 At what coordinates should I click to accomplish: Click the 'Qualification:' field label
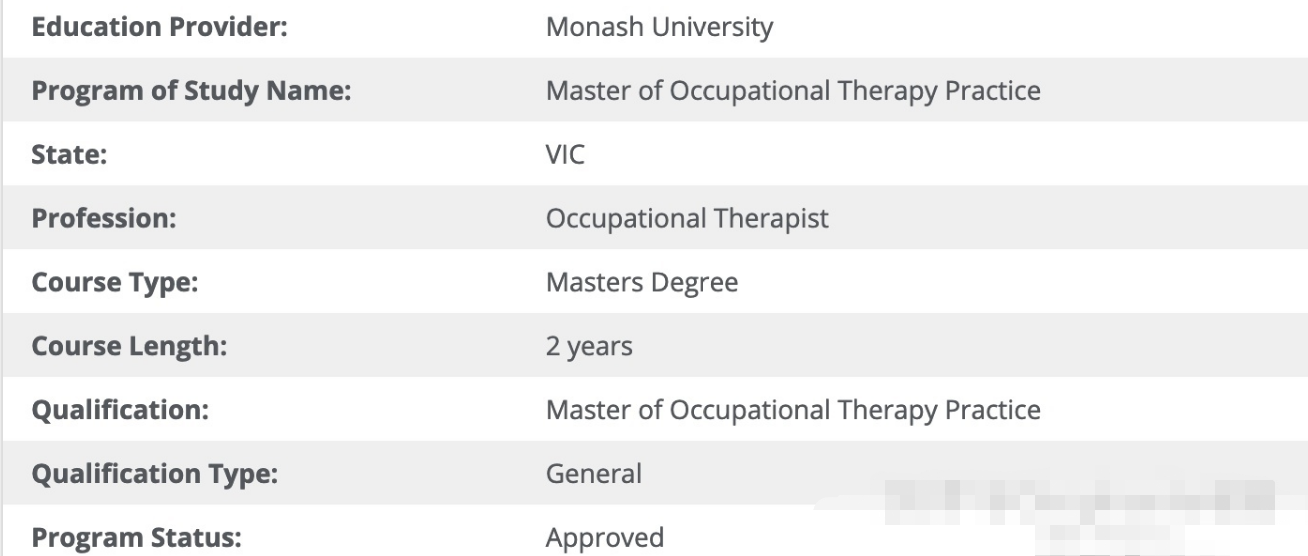coord(120,410)
